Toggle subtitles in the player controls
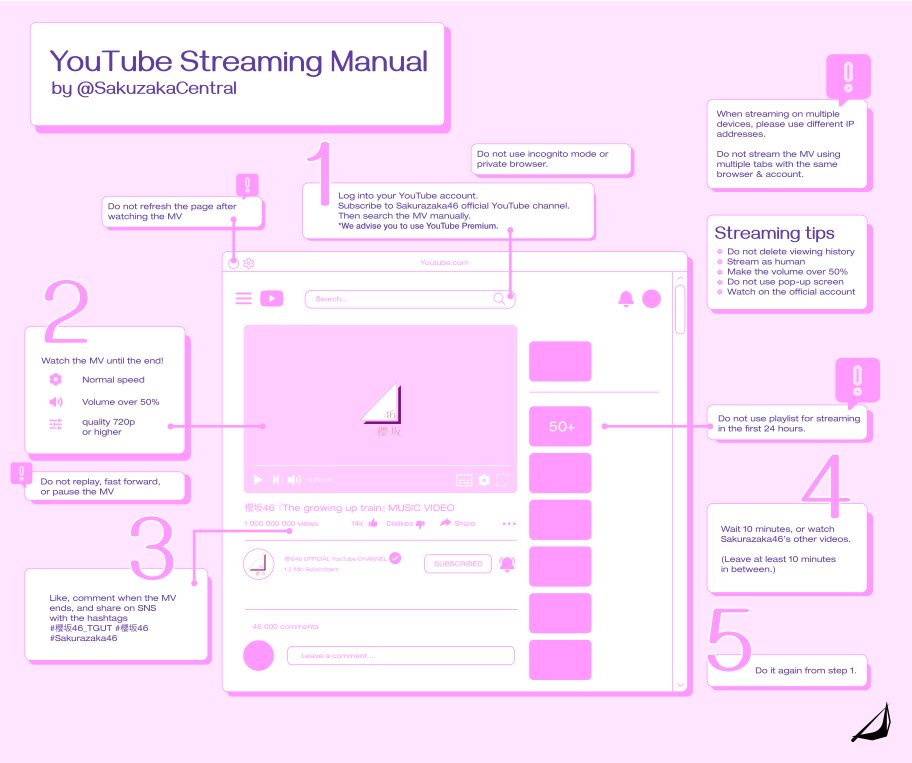The image size is (912, 763). [464, 480]
